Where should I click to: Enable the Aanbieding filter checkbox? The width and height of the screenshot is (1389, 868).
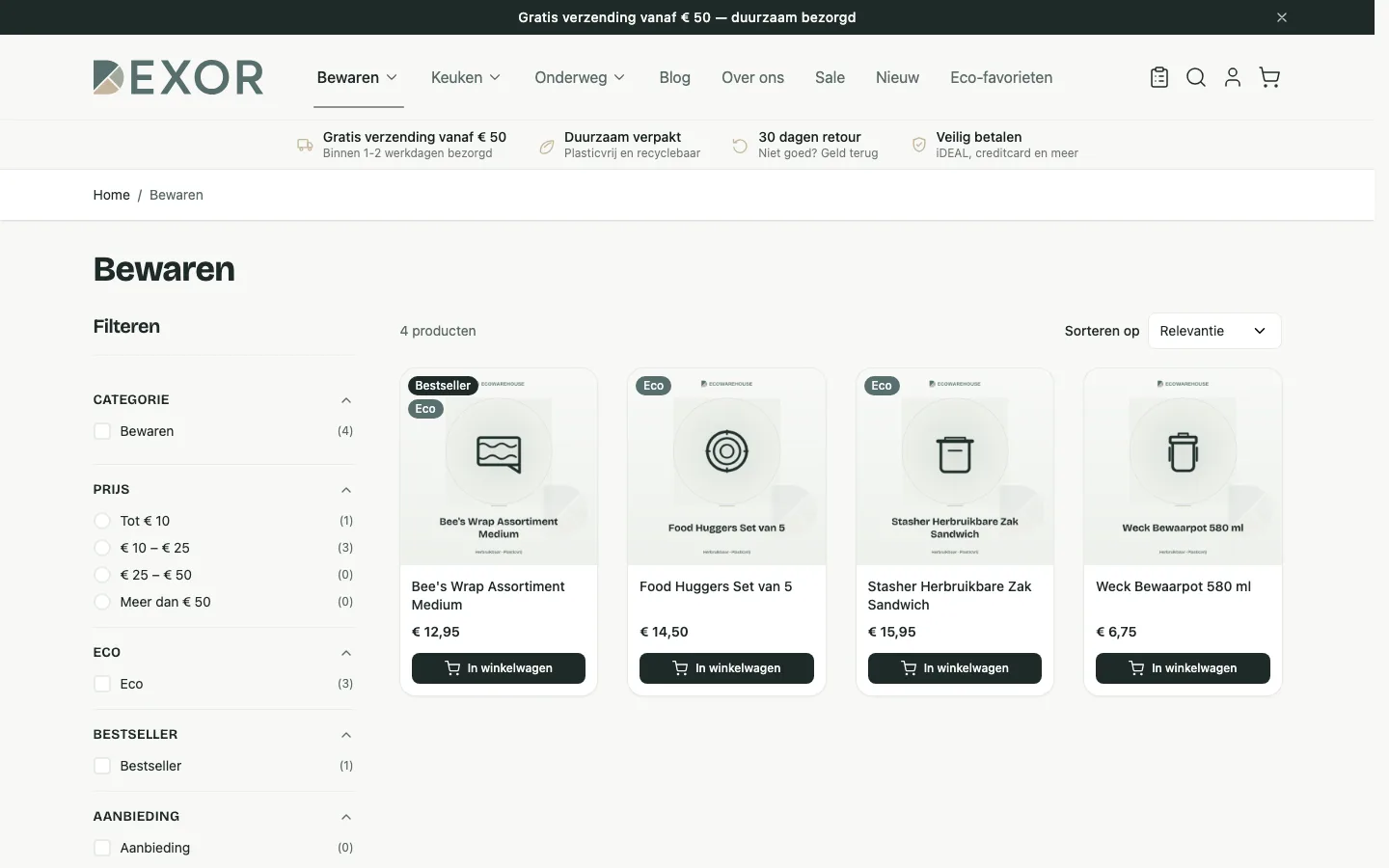point(102,848)
